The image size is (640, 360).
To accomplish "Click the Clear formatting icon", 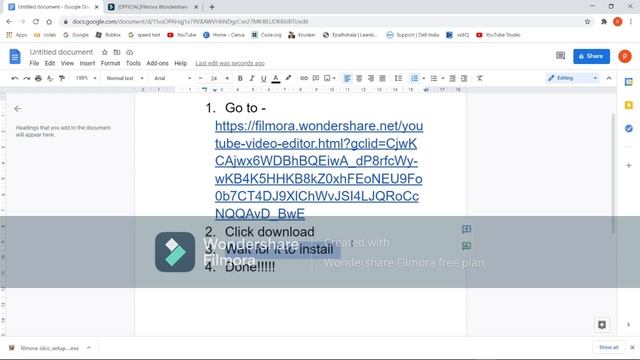I will [x=480, y=78].
